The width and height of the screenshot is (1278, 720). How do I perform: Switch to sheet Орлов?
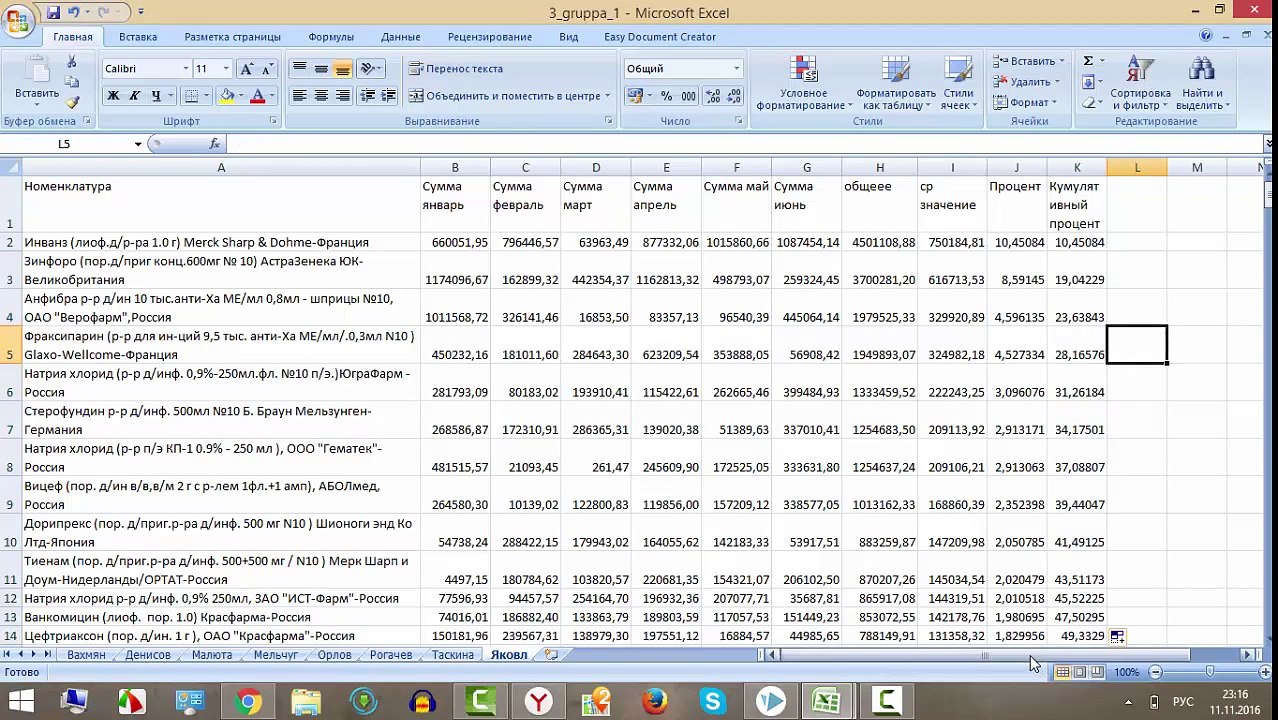(x=335, y=655)
